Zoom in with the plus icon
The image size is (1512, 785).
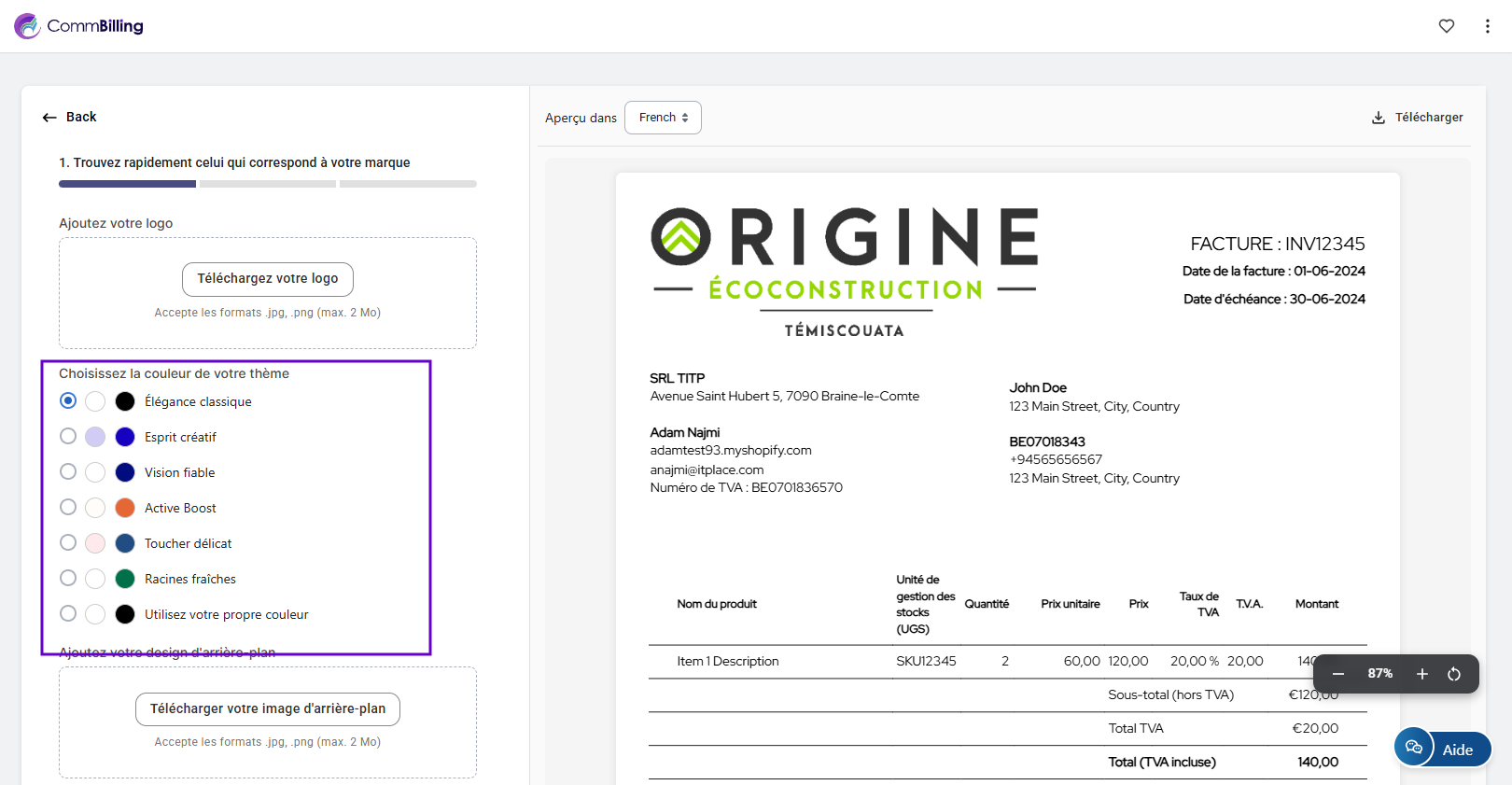[x=1421, y=674]
